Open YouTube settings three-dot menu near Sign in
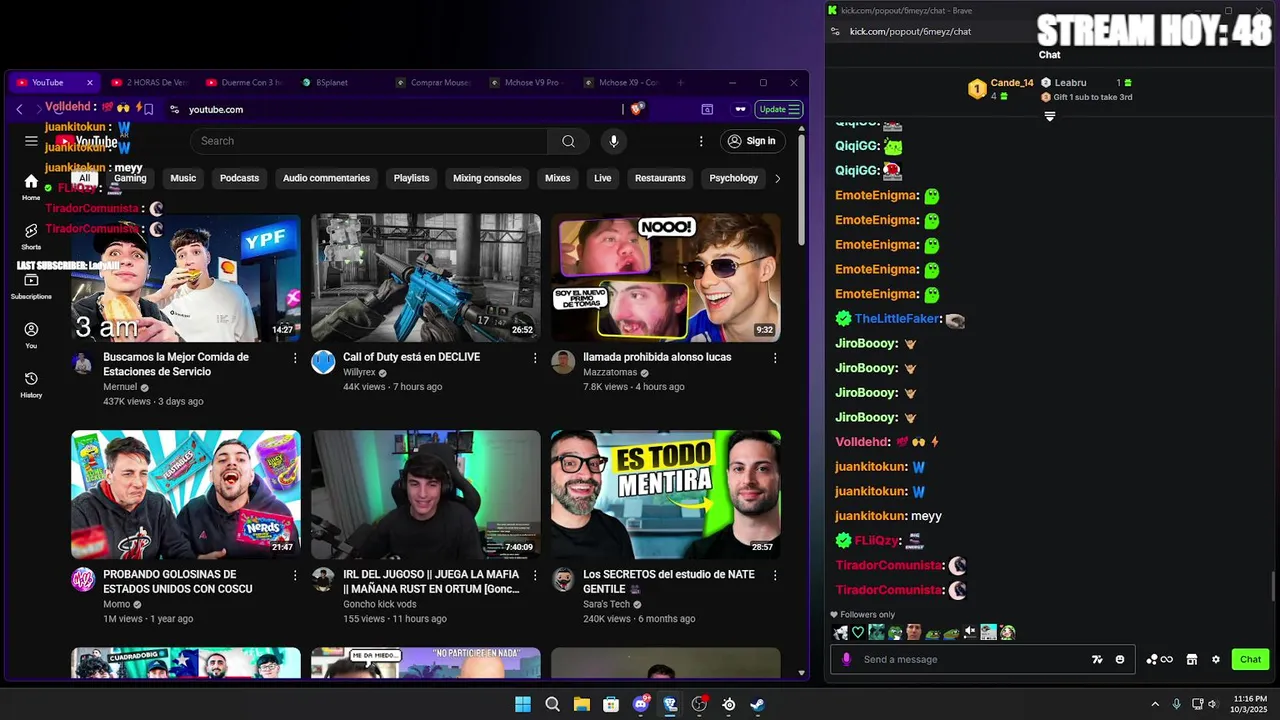Screen dimensions: 1280x720 (x=701, y=141)
